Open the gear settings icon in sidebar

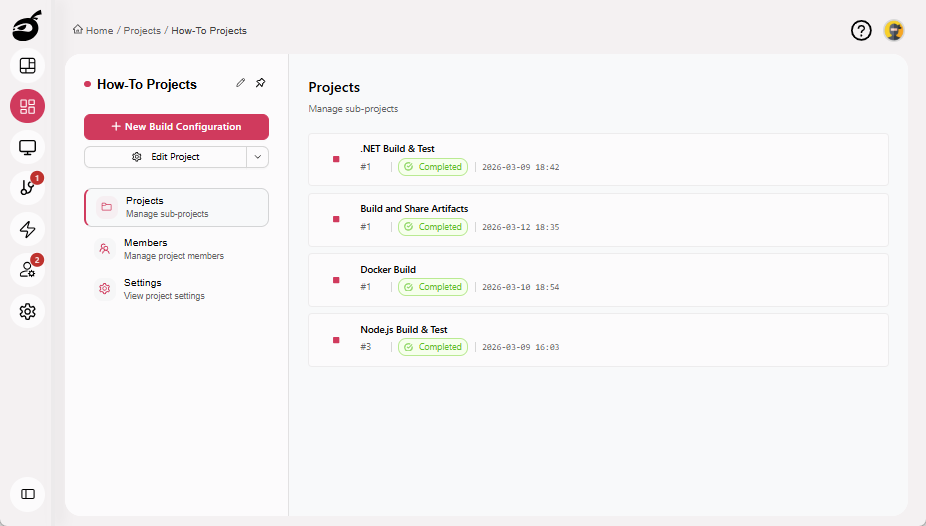coord(28,311)
